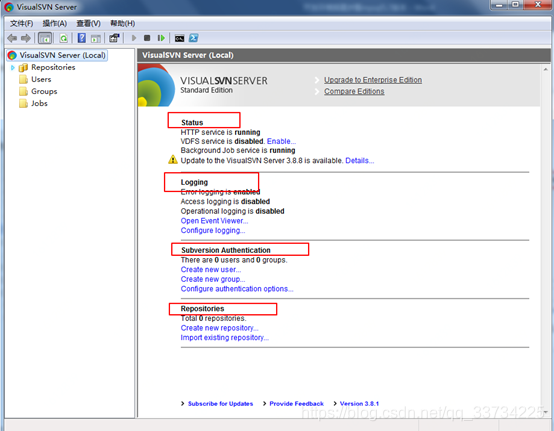
Task: Click the Jobs folder icon
Action: tap(23, 104)
